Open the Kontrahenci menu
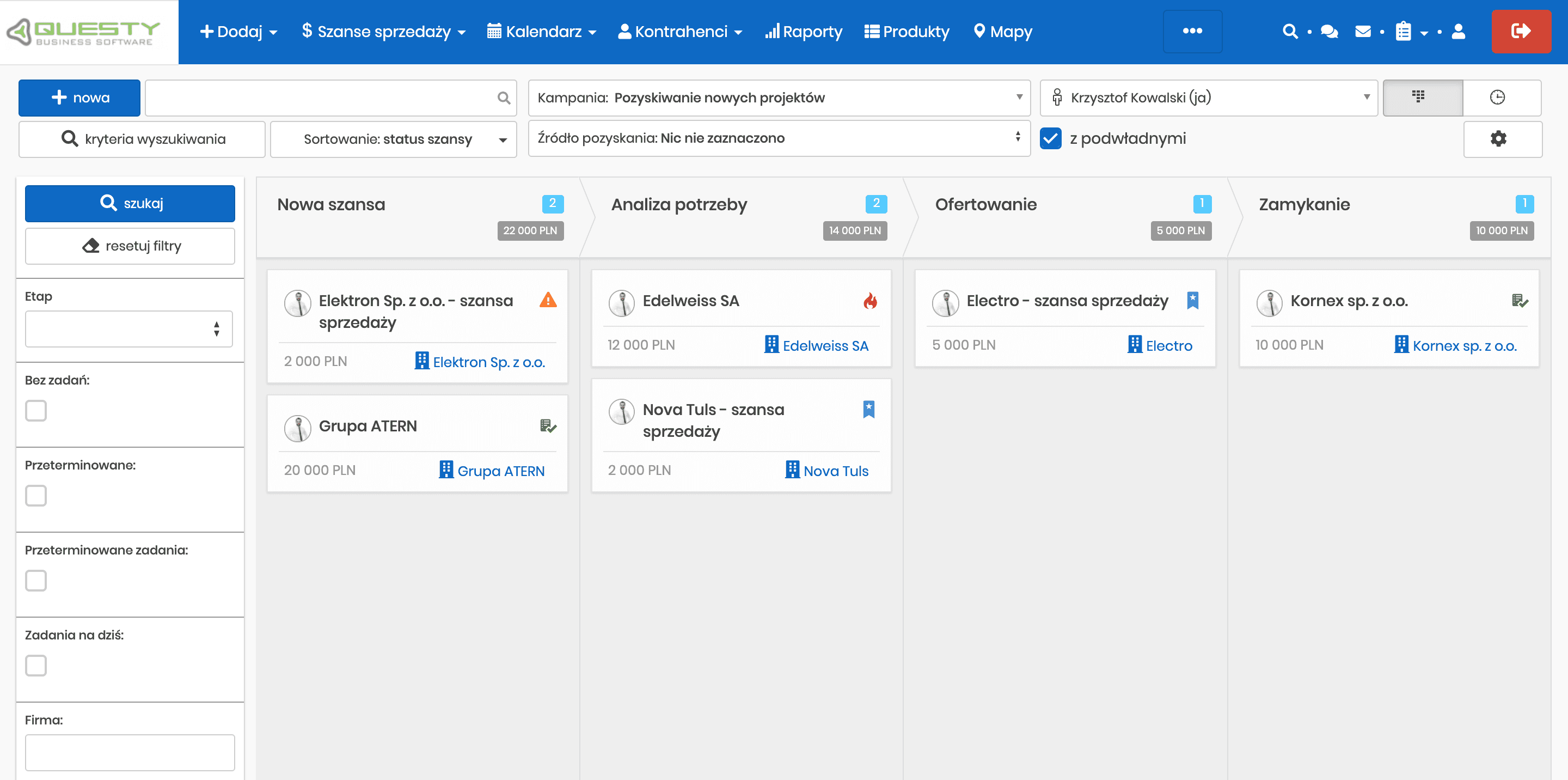1568x780 pixels. point(680,32)
